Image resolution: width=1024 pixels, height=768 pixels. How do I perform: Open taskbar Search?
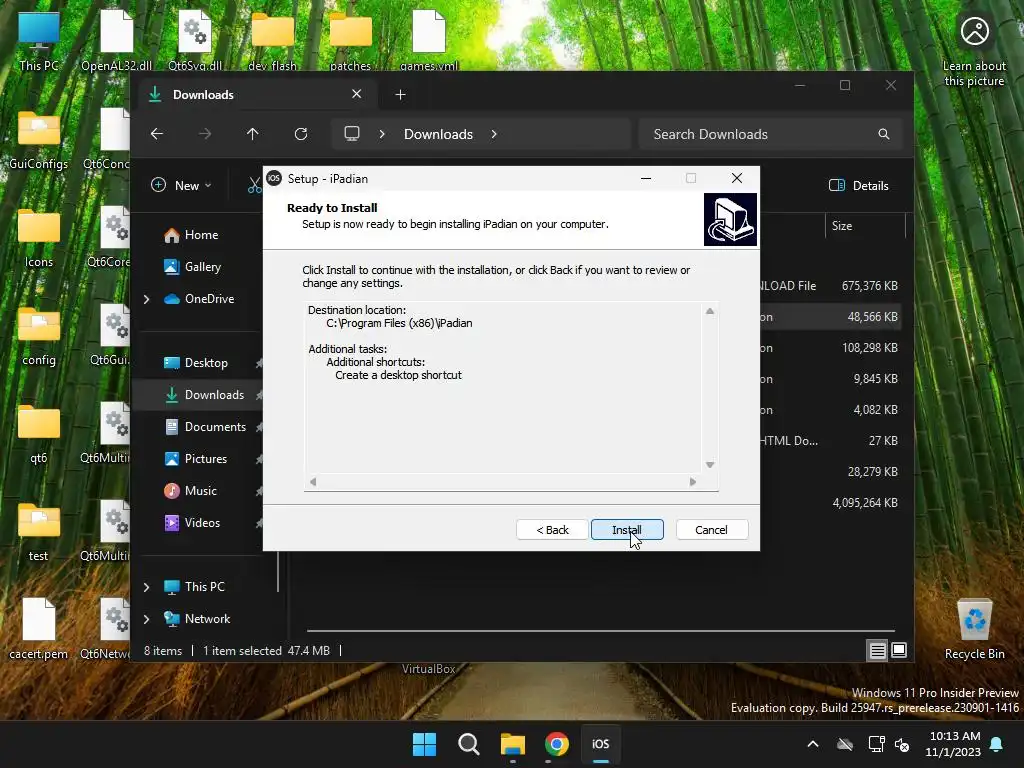pyautogui.click(x=468, y=744)
